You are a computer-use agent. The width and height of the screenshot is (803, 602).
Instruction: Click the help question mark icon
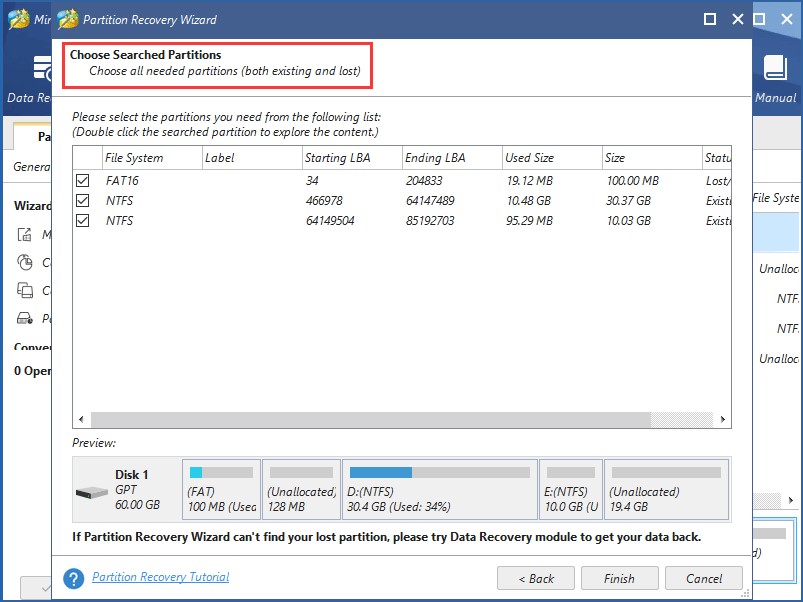(74, 577)
